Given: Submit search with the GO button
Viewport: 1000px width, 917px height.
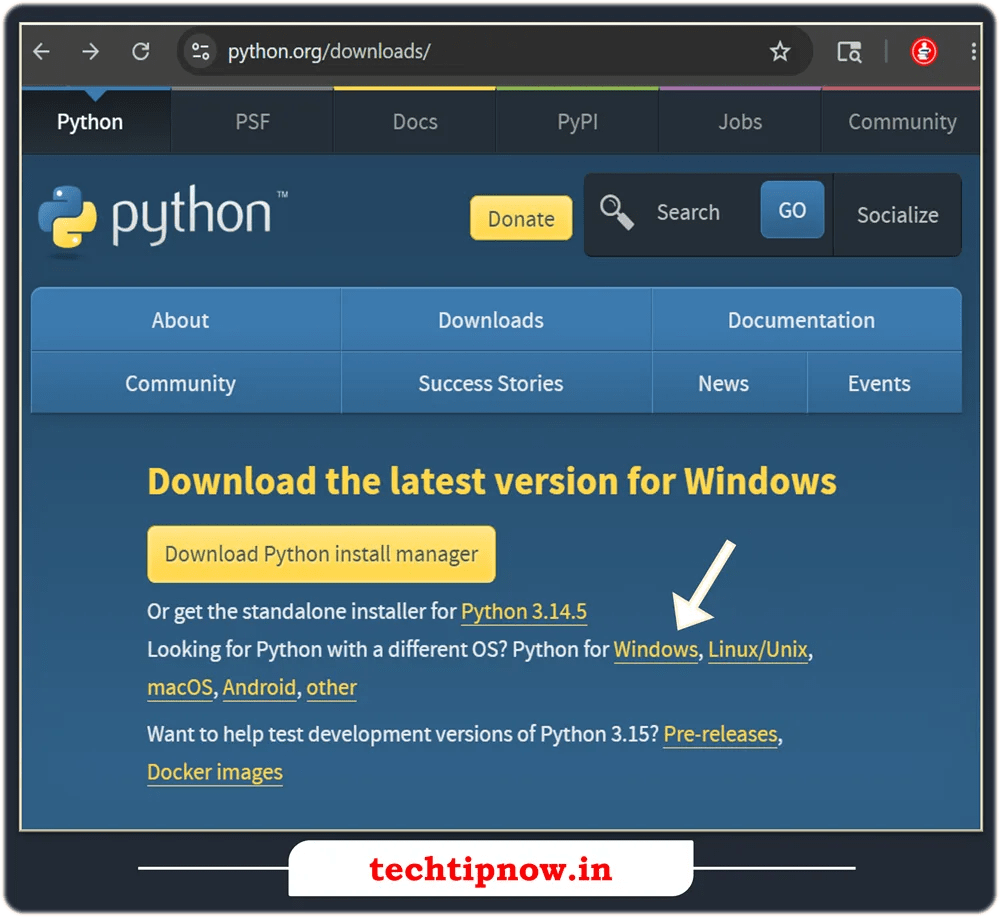Looking at the screenshot, I should [x=792, y=210].
